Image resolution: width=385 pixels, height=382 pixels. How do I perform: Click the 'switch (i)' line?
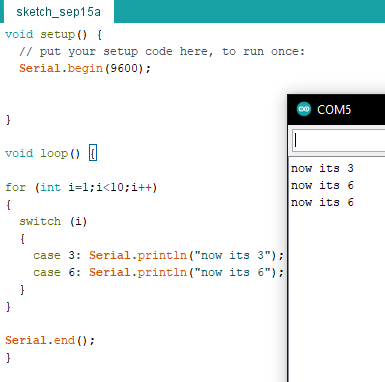coord(53,221)
